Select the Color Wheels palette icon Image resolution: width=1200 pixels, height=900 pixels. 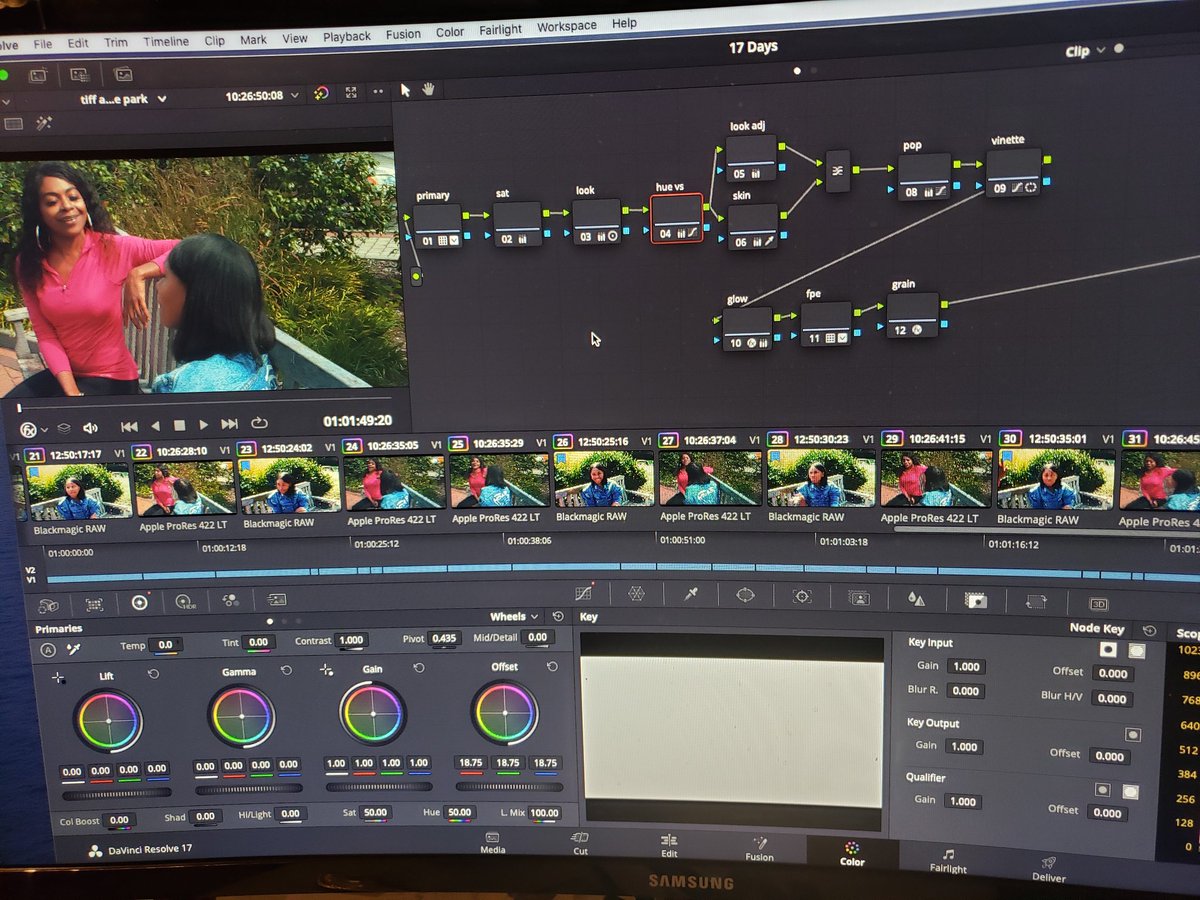139,602
